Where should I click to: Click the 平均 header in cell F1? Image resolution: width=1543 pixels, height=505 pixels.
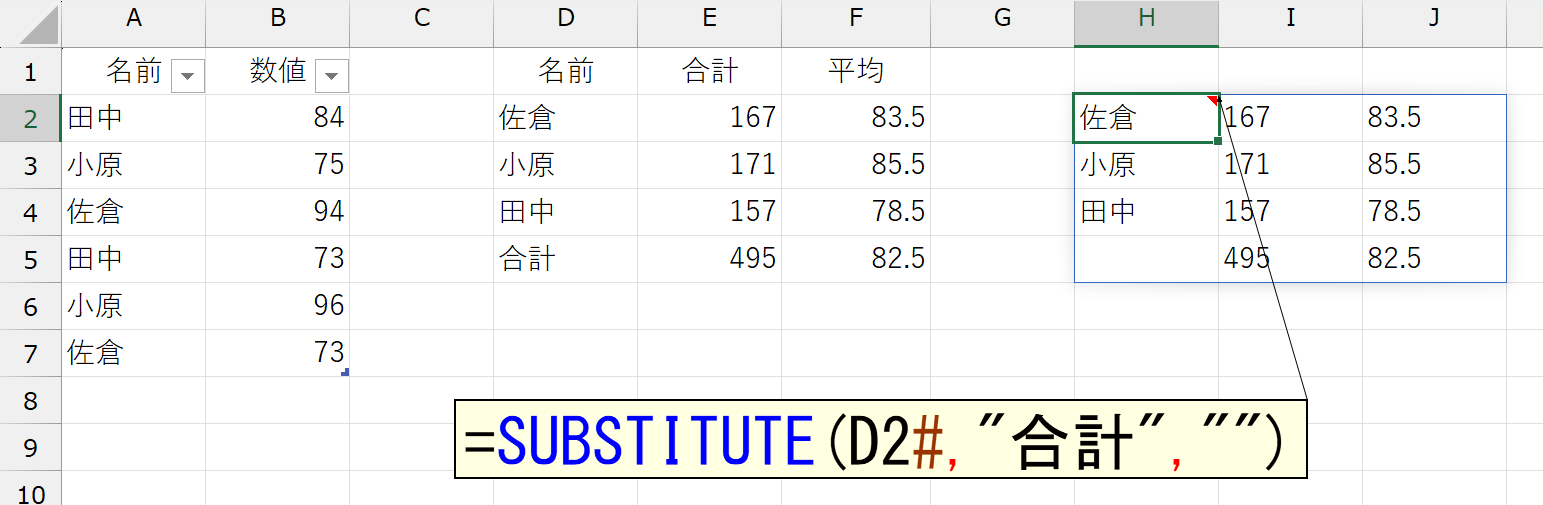[x=856, y=71]
